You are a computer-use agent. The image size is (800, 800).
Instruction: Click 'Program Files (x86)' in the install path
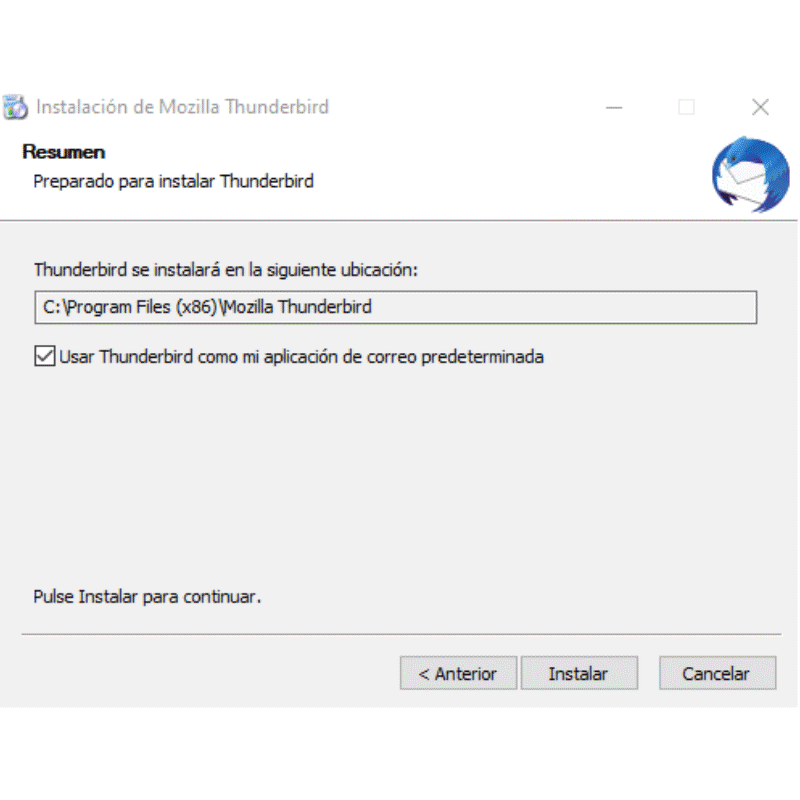(142, 307)
